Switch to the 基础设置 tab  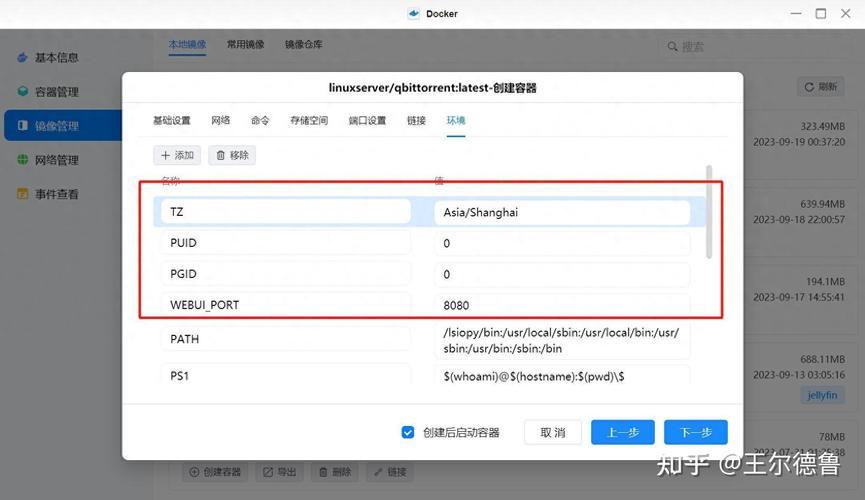pos(172,120)
